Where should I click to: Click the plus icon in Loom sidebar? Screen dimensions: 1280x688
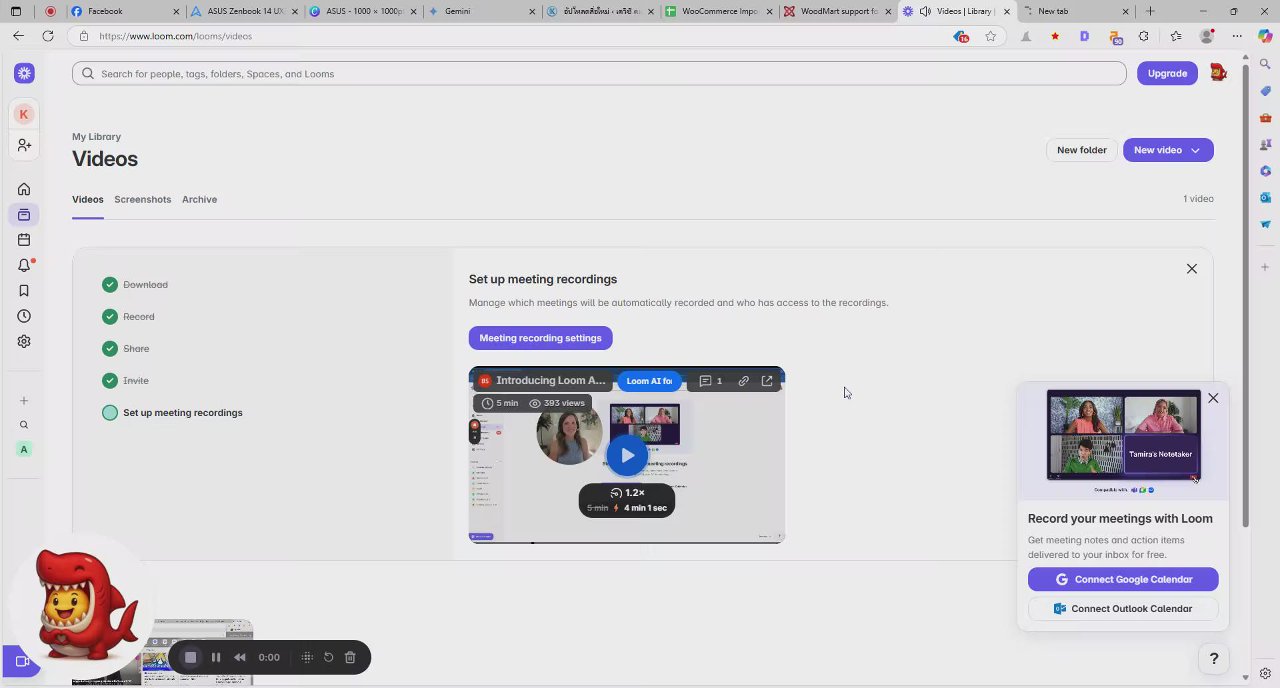tap(24, 401)
